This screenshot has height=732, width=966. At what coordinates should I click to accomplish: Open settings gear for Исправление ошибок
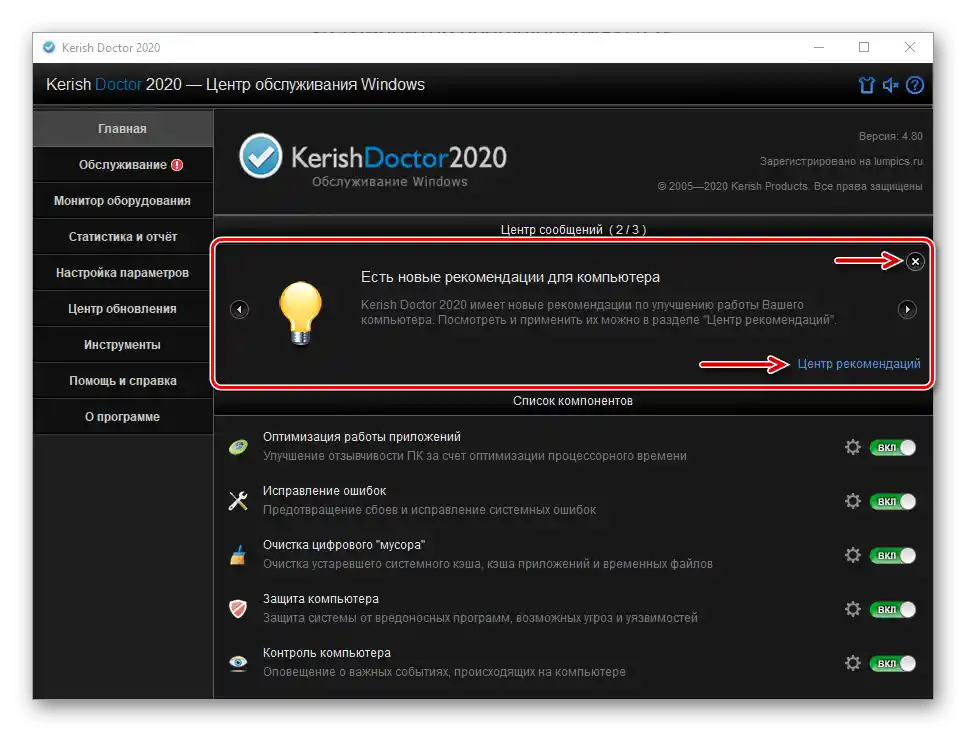[853, 502]
